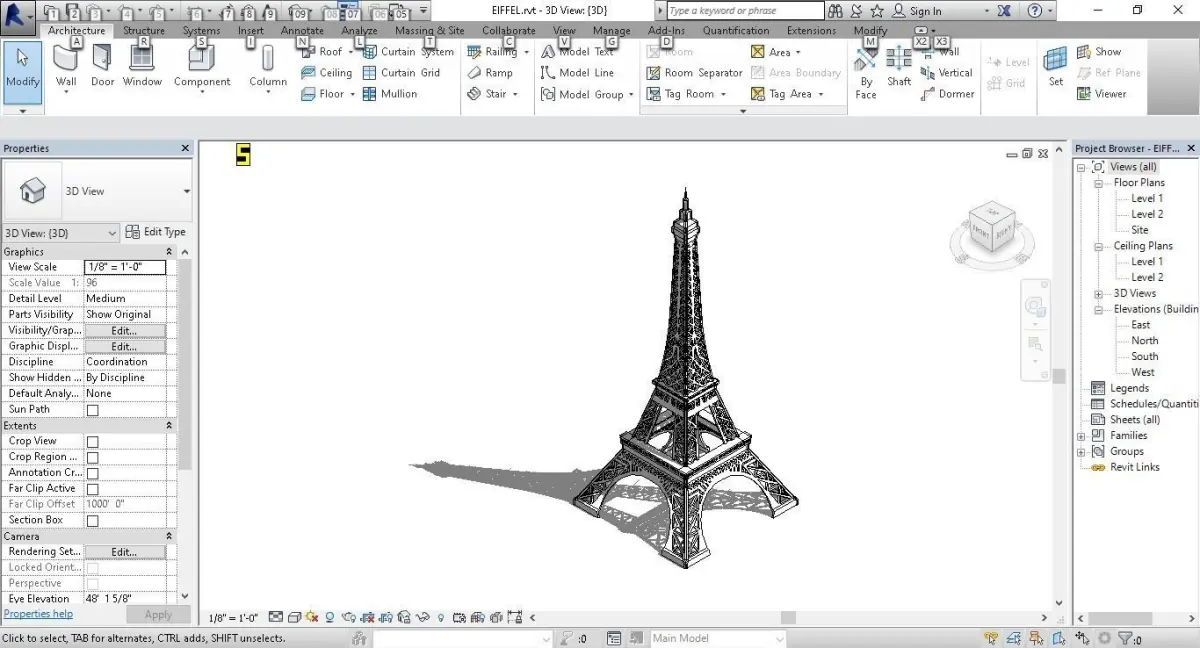The height and width of the screenshot is (648, 1200).
Task: Select the Curtain System tool
Action: click(407, 52)
